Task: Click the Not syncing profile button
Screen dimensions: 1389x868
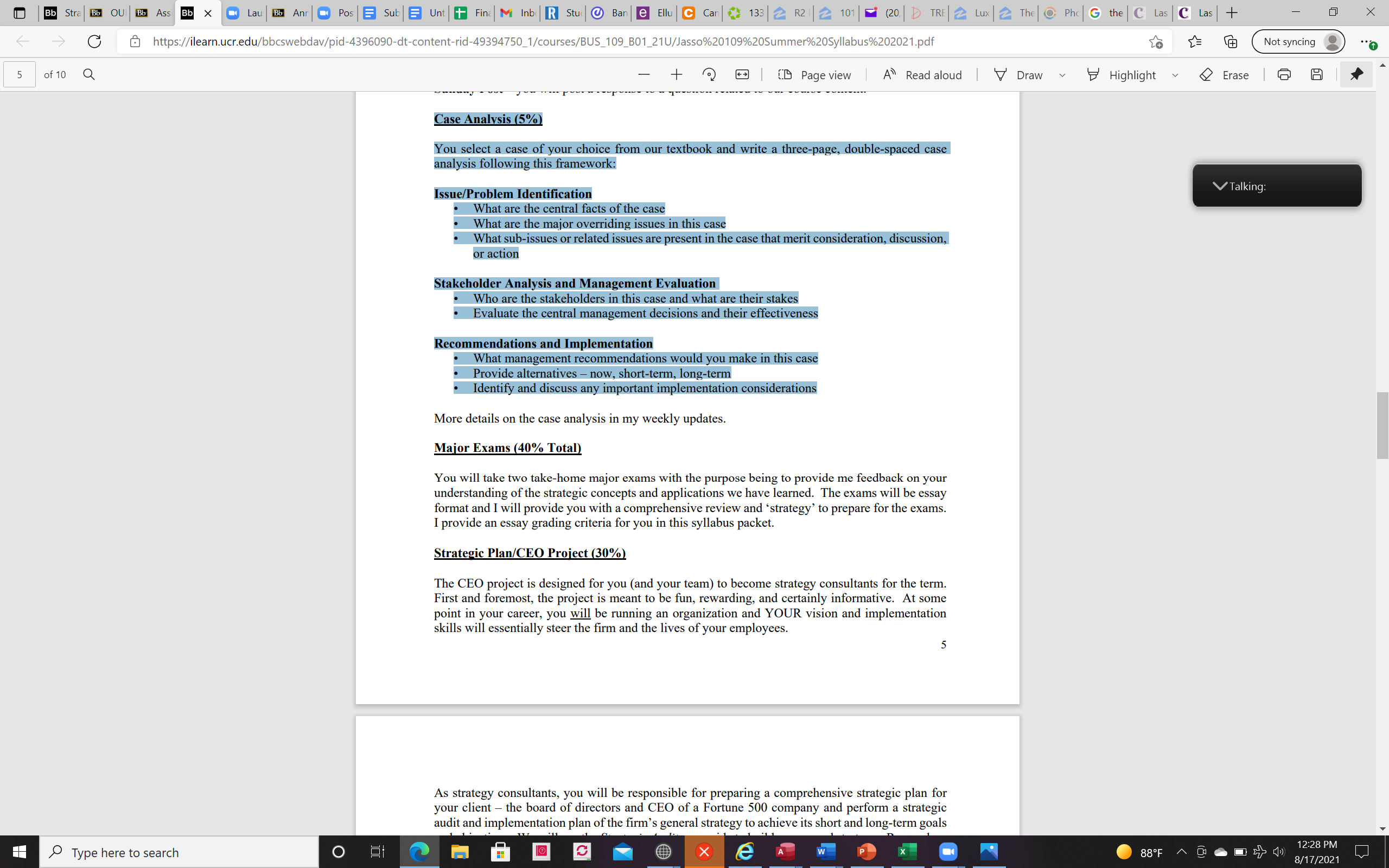Action: click(x=1298, y=41)
